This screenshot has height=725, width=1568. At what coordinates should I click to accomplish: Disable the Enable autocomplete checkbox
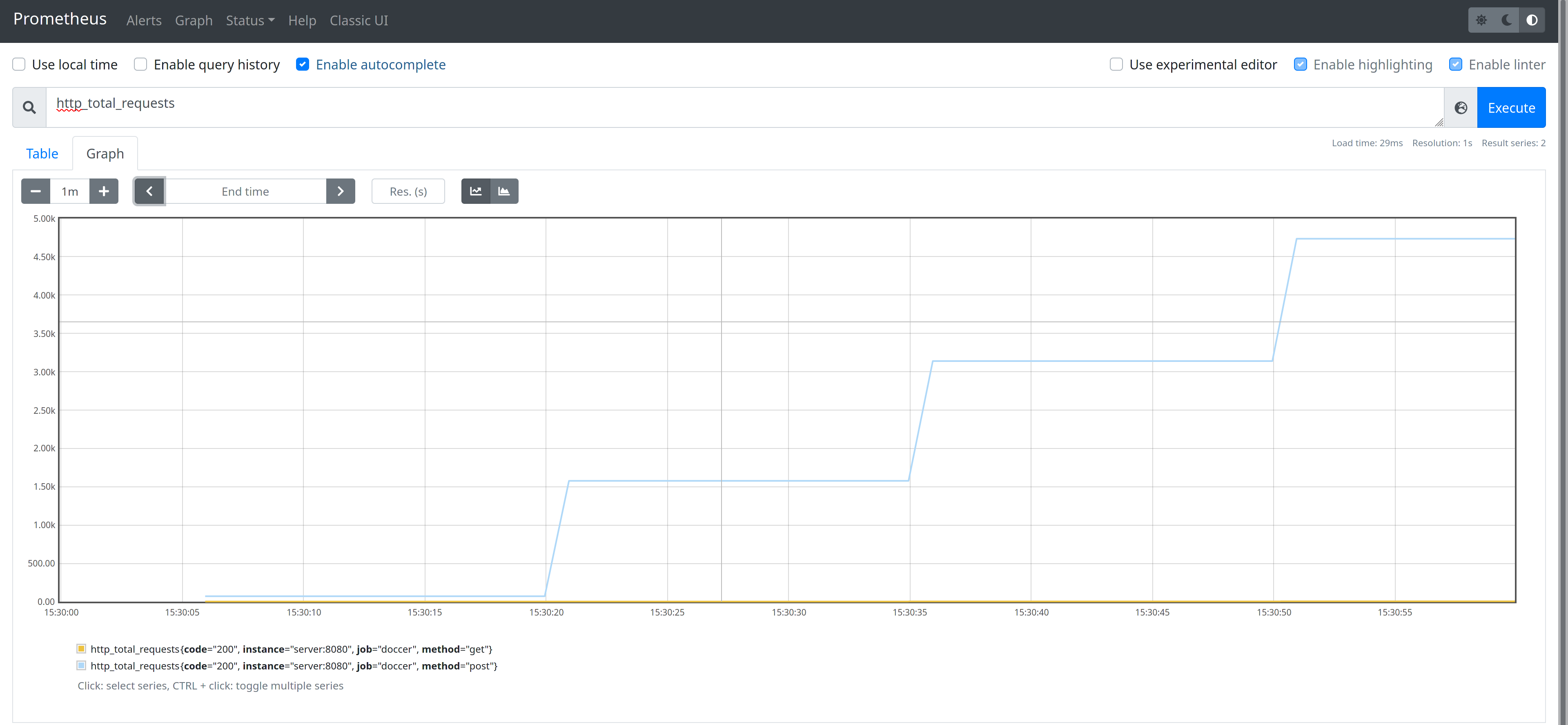pos(303,65)
